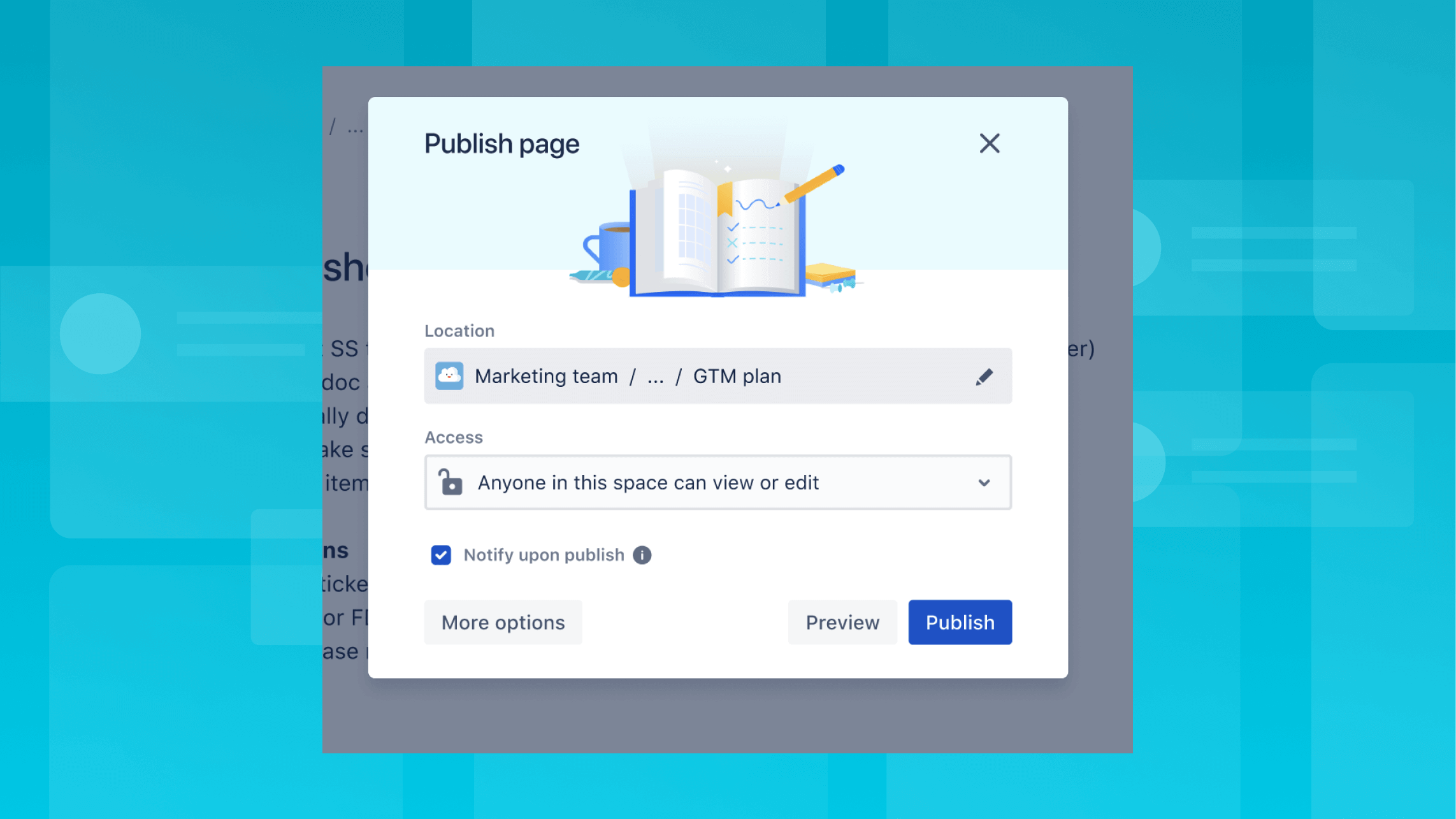This screenshot has width=1456, height=819.
Task: Click the chevron on the access dropdown
Action: point(983,483)
